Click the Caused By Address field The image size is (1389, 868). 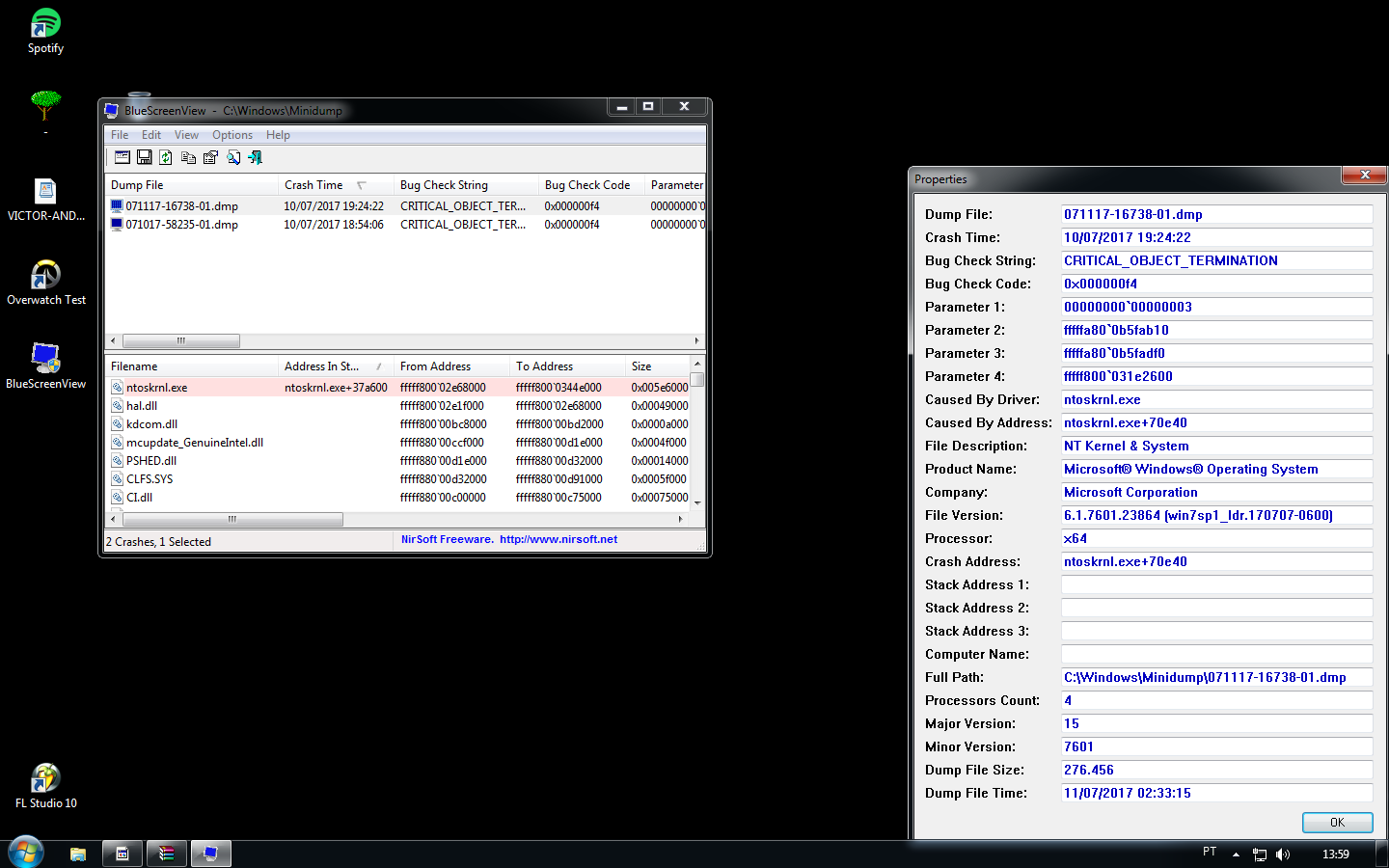coord(1216,422)
